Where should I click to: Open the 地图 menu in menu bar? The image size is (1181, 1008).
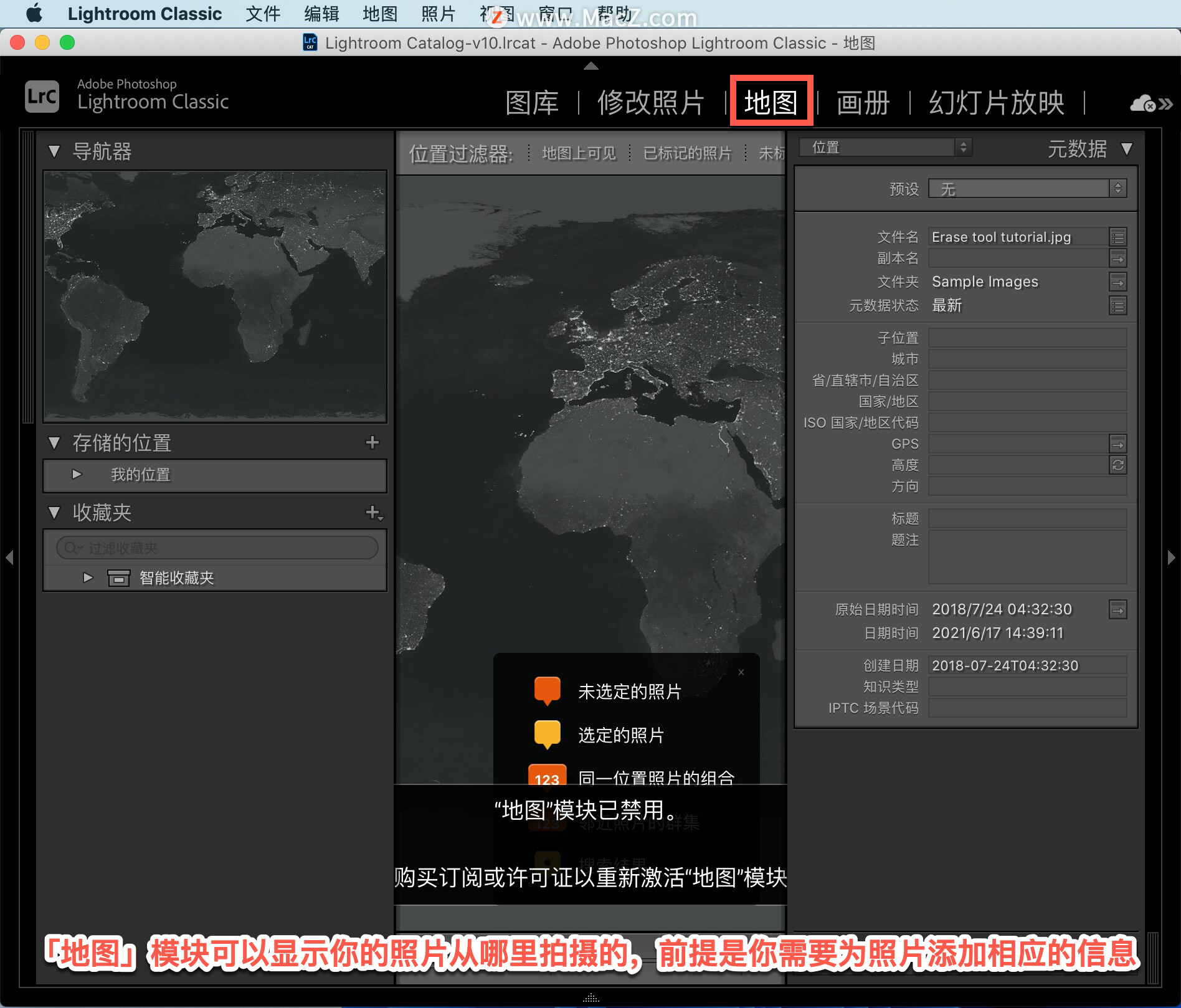[380, 13]
